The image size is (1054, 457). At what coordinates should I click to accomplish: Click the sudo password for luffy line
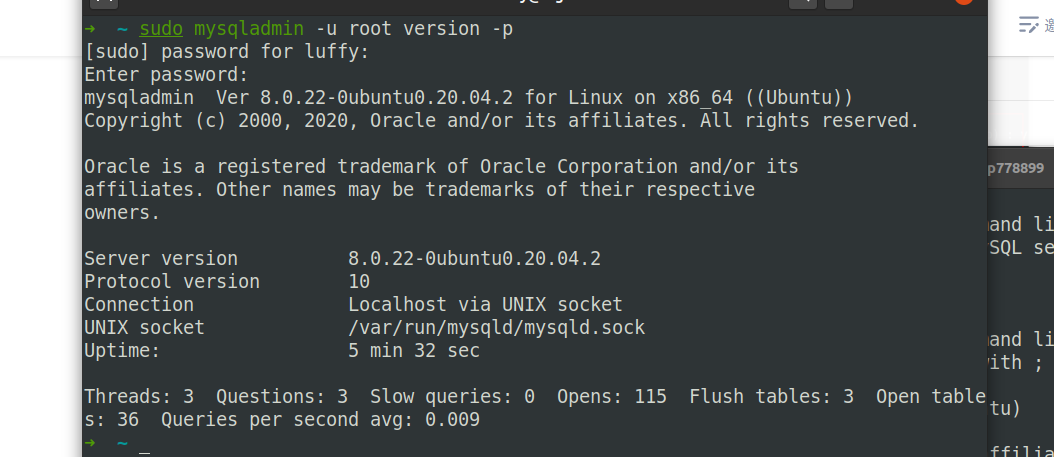(x=226, y=52)
